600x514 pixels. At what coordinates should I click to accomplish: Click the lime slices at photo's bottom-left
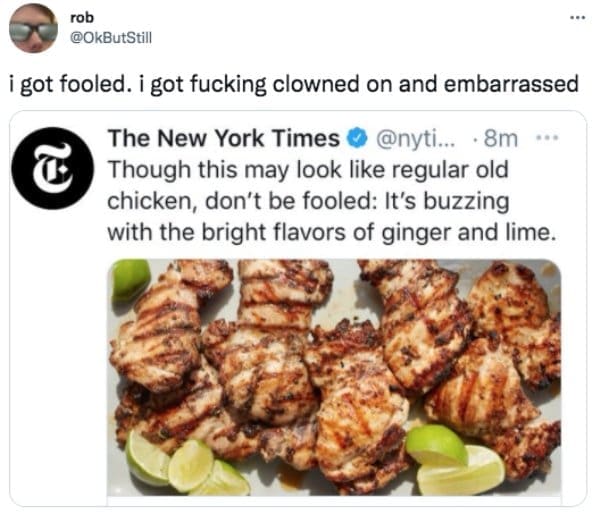pyautogui.click(x=185, y=467)
